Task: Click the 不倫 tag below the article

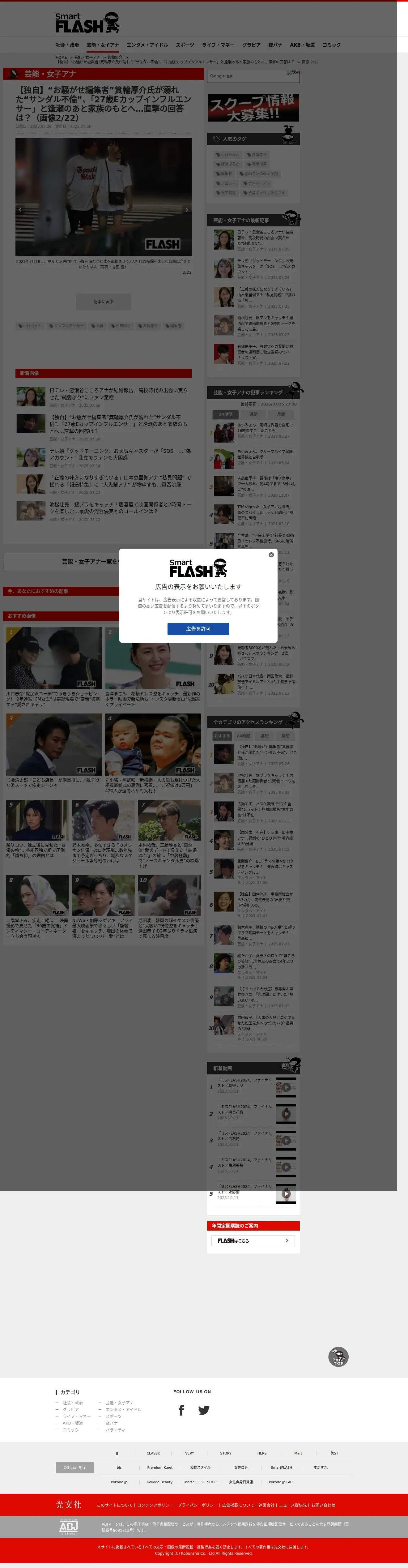Action: coord(97,326)
